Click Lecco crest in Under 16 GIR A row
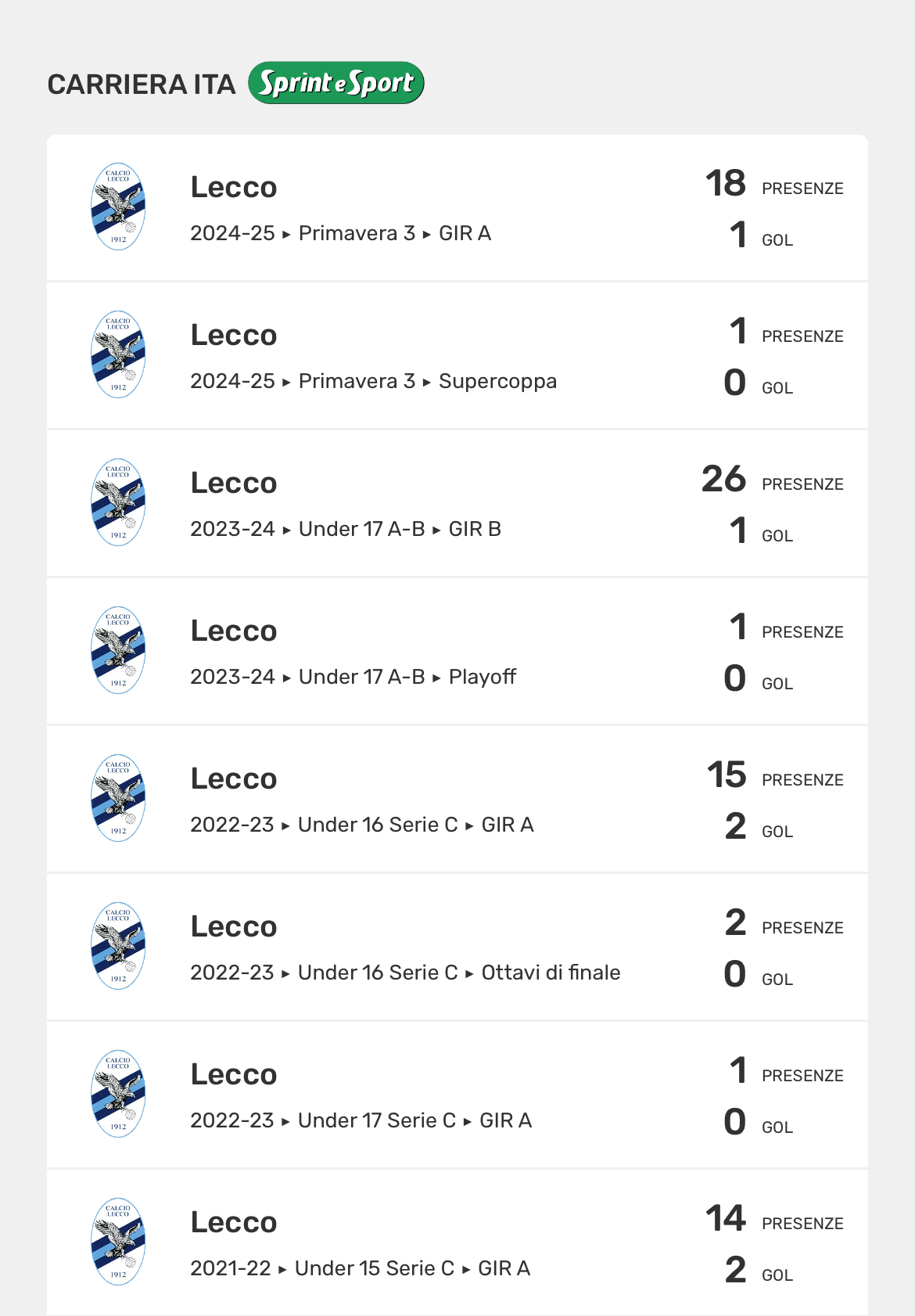Image resolution: width=915 pixels, height=1316 pixels. pos(118,798)
